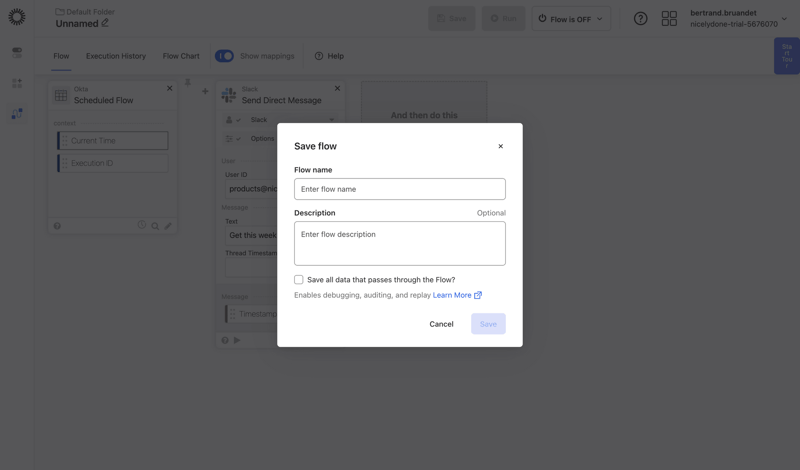Image resolution: width=800 pixels, height=470 pixels.
Task: Click the drag handle on Current Time
Action: tap(65, 141)
